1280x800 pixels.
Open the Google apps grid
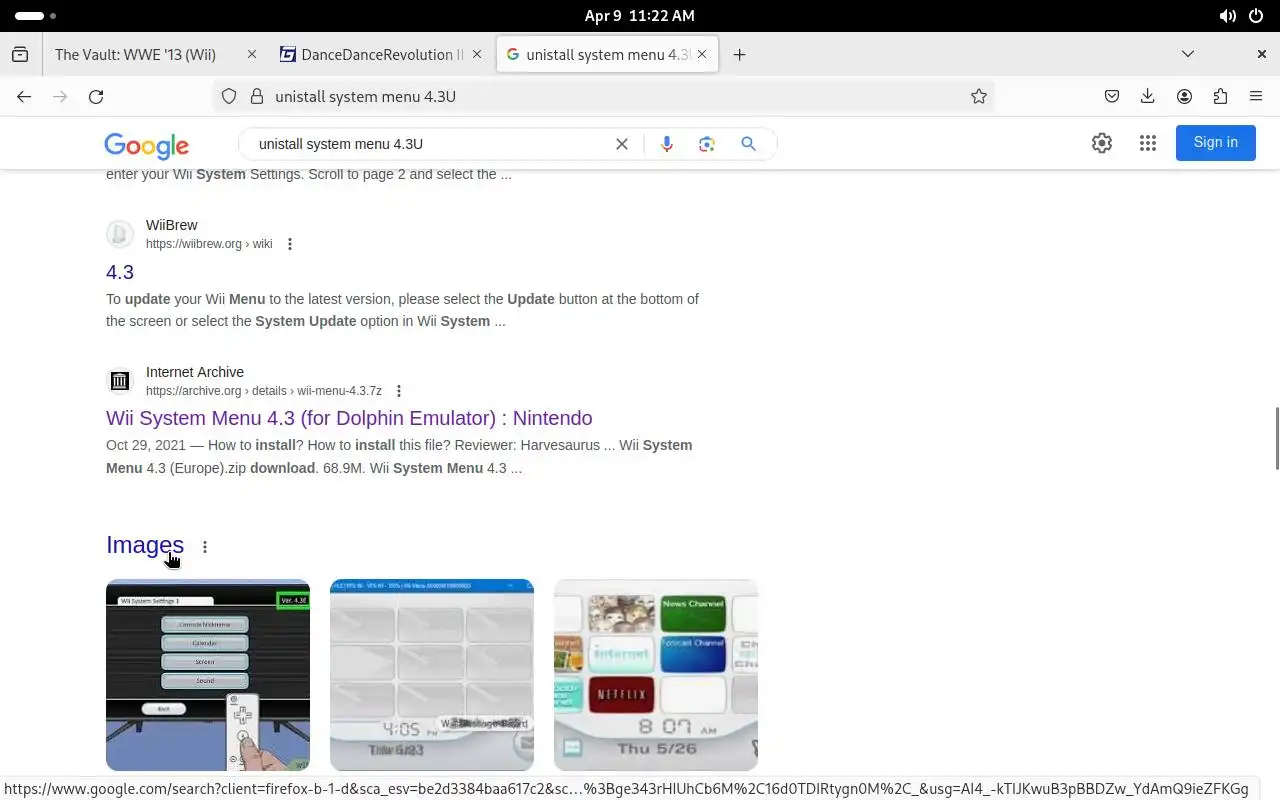click(1148, 143)
